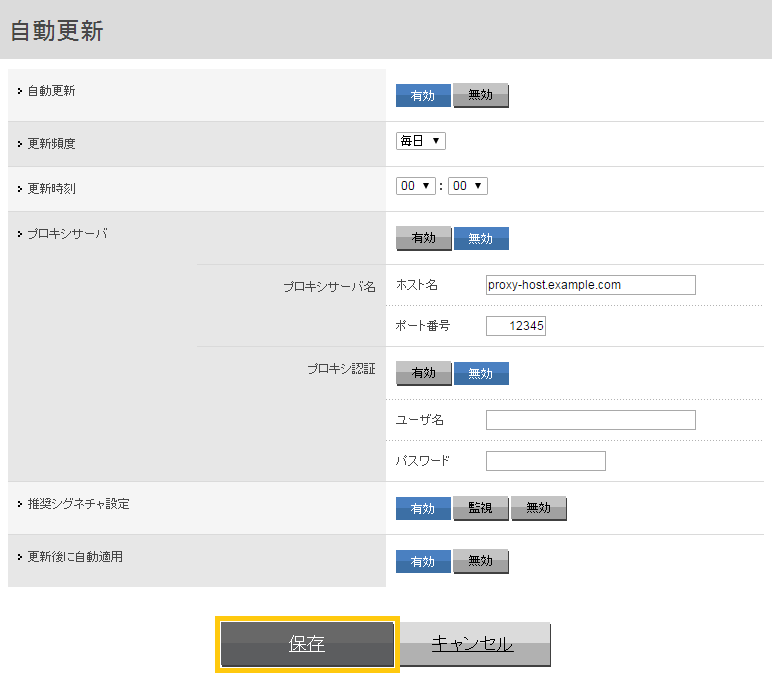The image size is (772, 682).
Task: Enable 更新後に自動適用 with 有効
Action: pos(423,561)
